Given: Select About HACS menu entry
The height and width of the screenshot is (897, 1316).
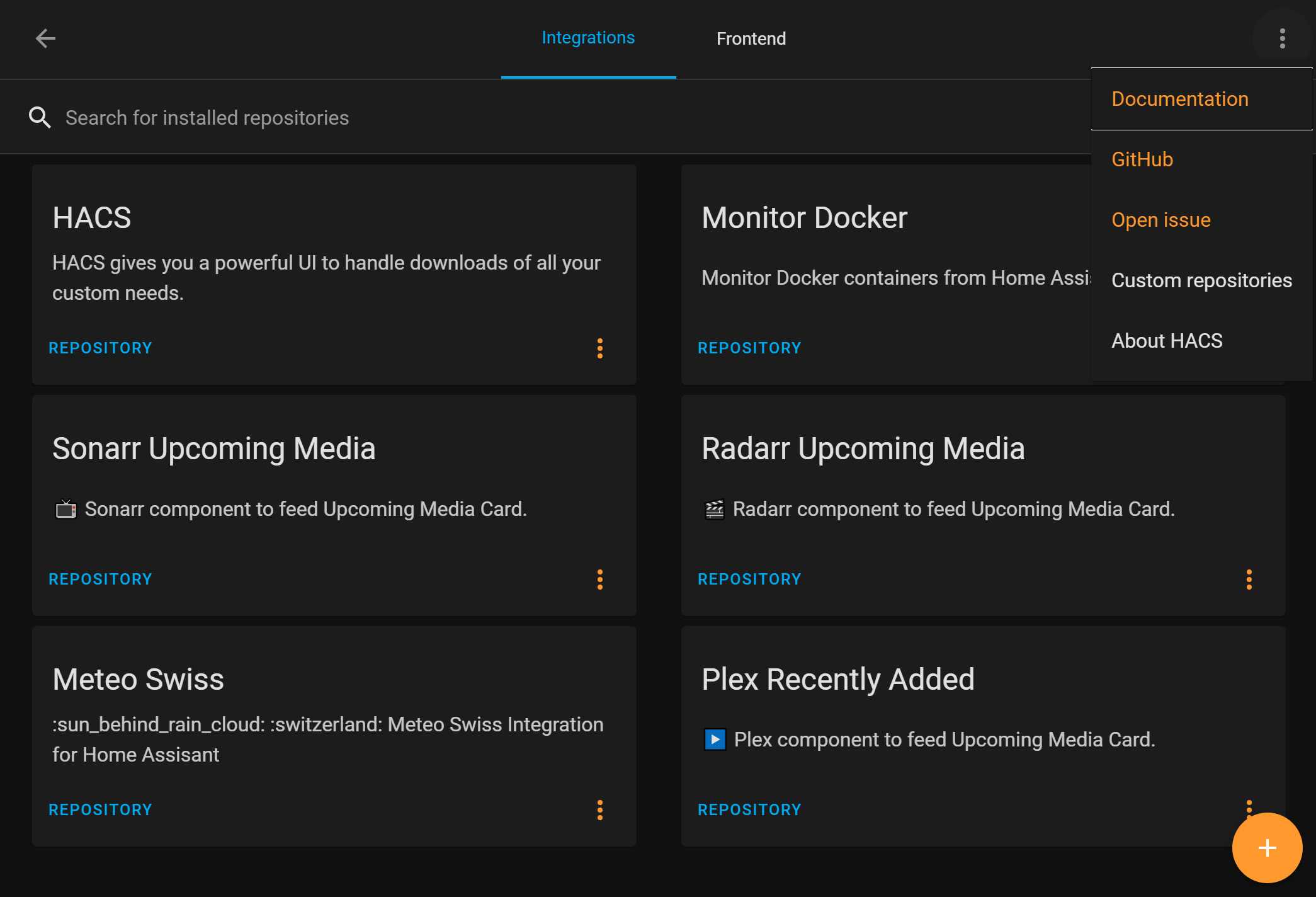Looking at the screenshot, I should pos(1201,341).
